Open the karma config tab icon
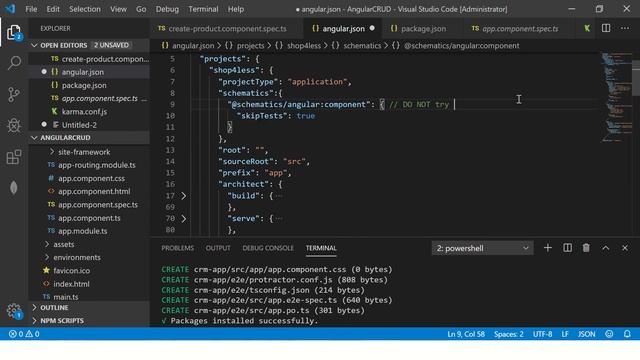Image resolution: width=640 pixels, height=360 pixels. tap(587, 28)
